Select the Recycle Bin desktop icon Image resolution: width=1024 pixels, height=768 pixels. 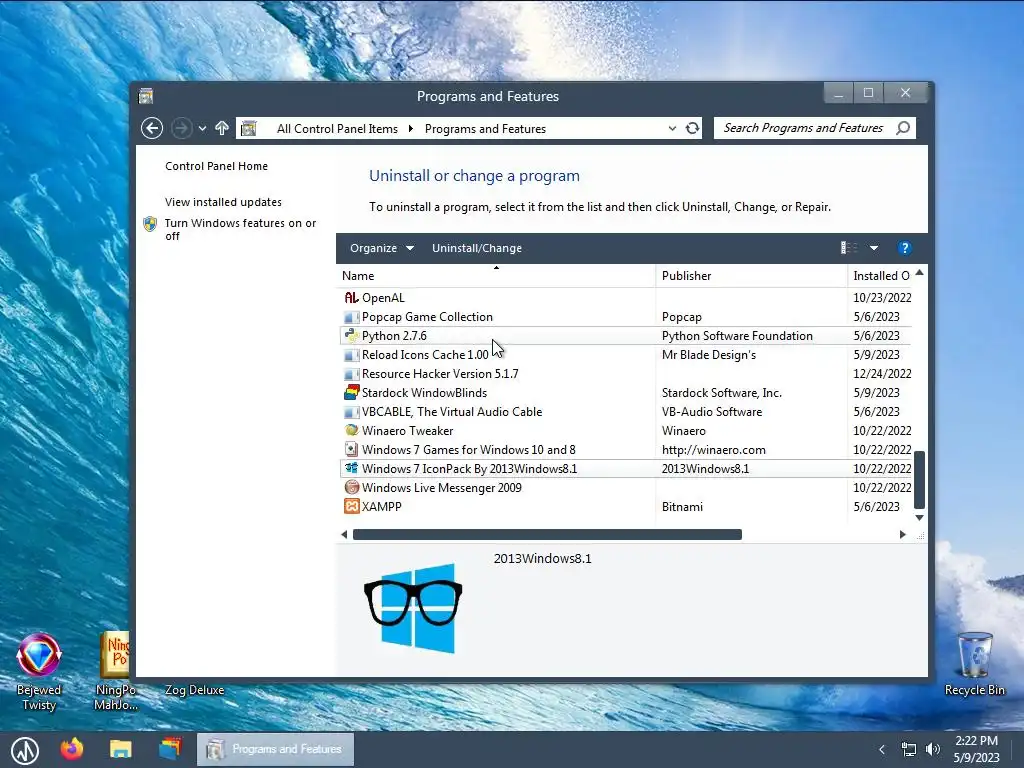(x=974, y=664)
